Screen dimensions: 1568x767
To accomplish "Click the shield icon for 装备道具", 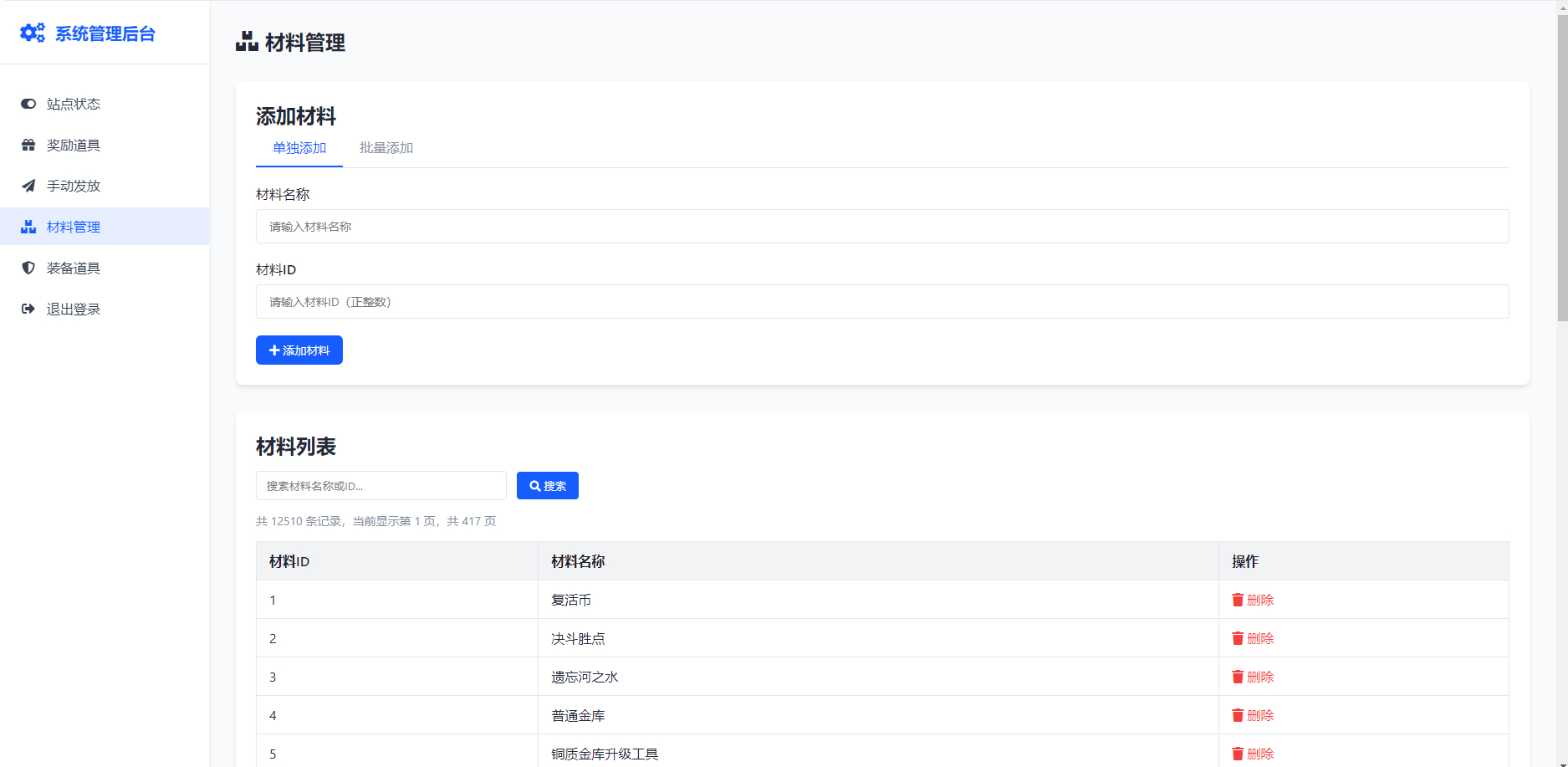I will pyautogui.click(x=28, y=268).
